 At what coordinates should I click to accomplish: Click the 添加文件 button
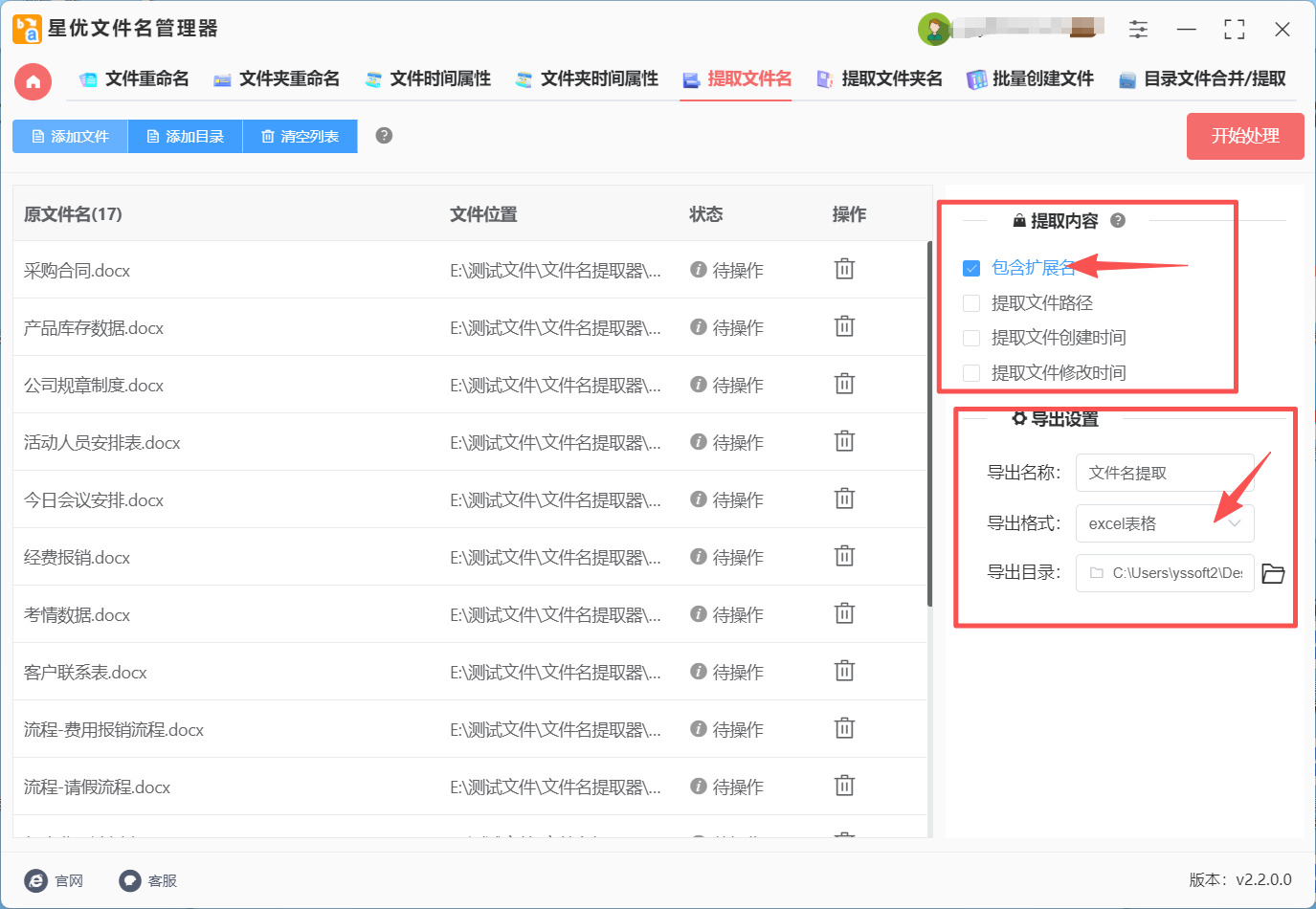coord(70,136)
